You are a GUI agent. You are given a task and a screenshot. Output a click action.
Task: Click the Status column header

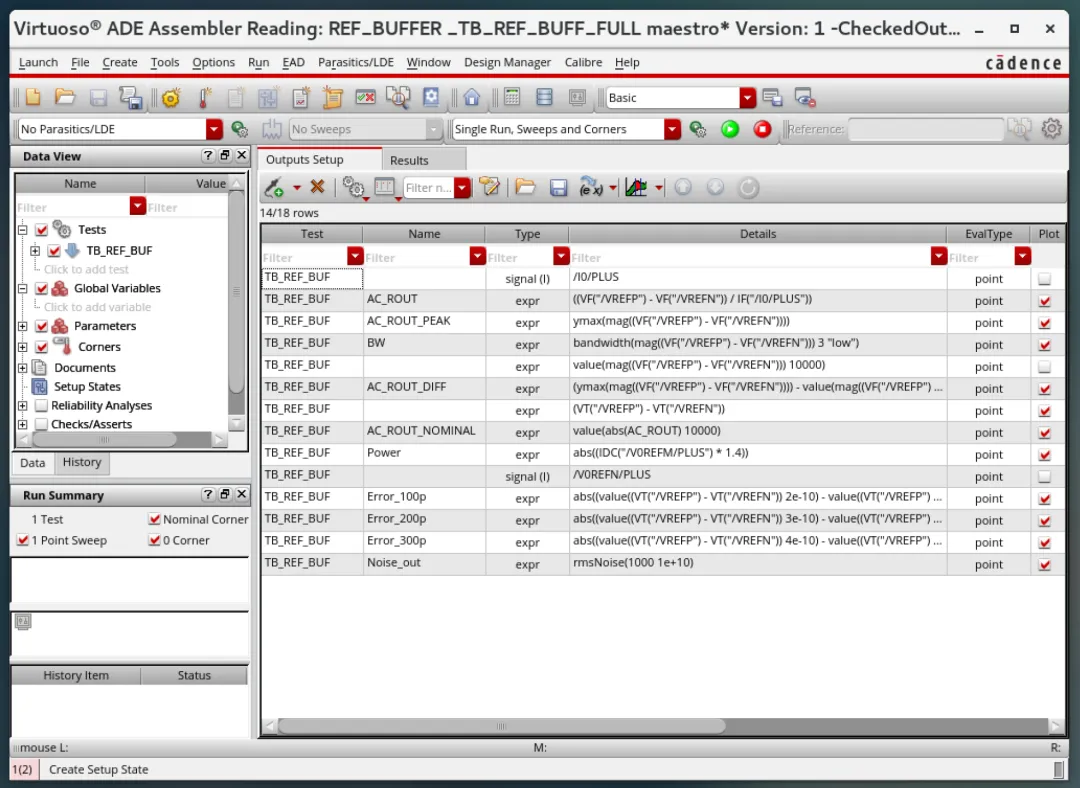(x=194, y=675)
